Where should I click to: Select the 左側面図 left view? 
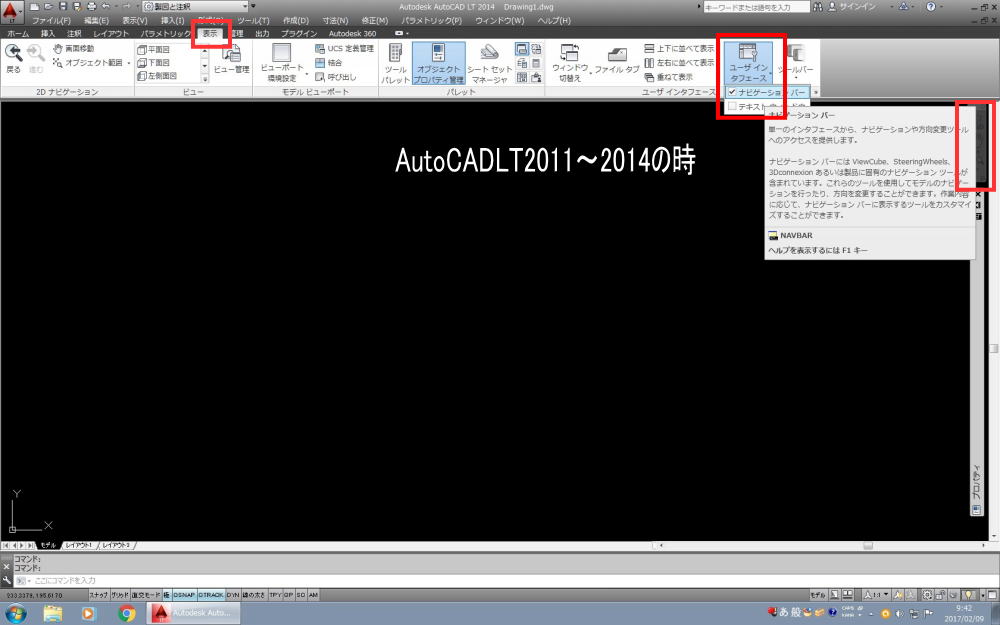click(x=158, y=76)
